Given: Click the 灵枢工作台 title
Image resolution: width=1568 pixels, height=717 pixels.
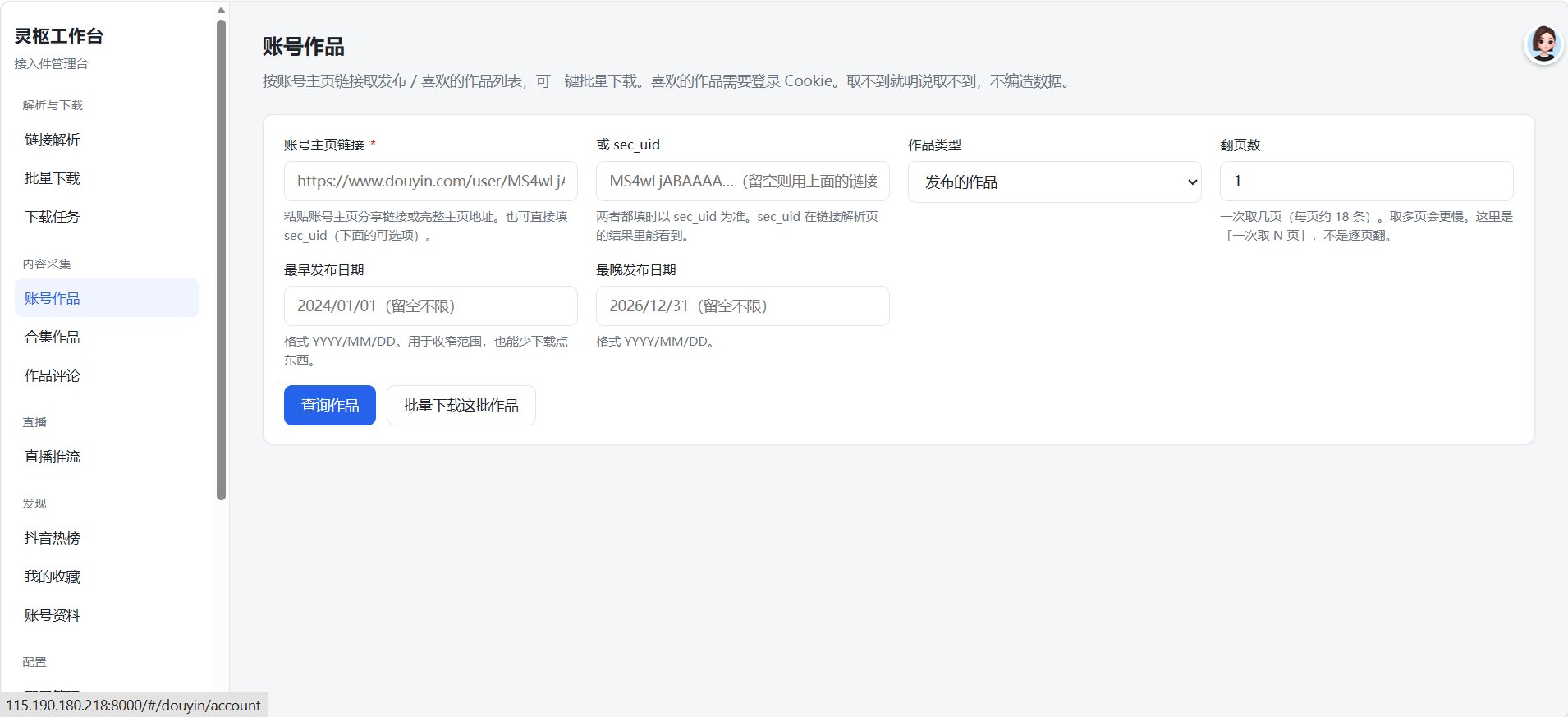Looking at the screenshot, I should (x=59, y=36).
